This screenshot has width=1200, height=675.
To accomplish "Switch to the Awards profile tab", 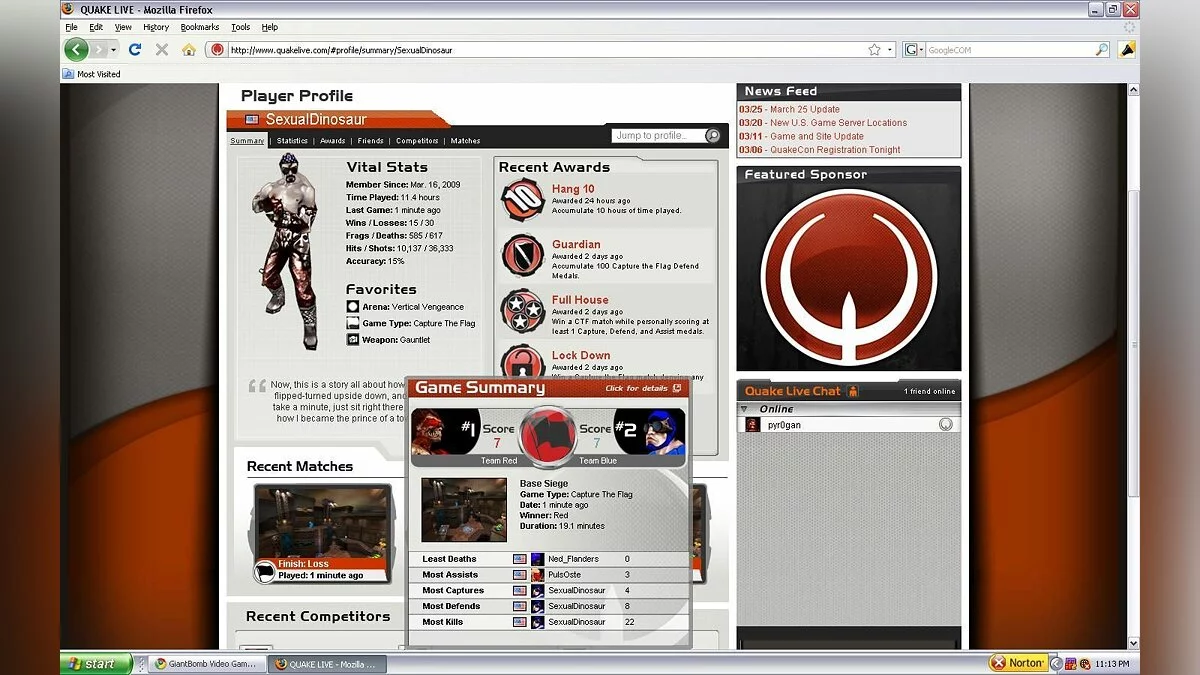I will (x=332, y=141).
